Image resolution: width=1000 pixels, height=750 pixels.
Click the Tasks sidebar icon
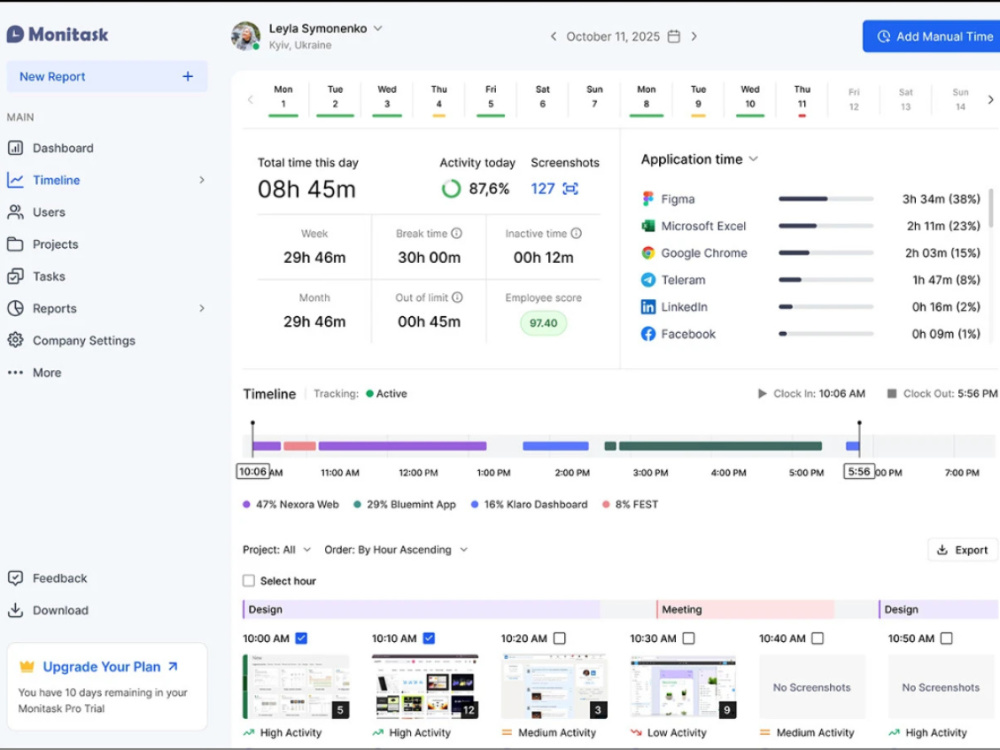click(x=15, y=276)
